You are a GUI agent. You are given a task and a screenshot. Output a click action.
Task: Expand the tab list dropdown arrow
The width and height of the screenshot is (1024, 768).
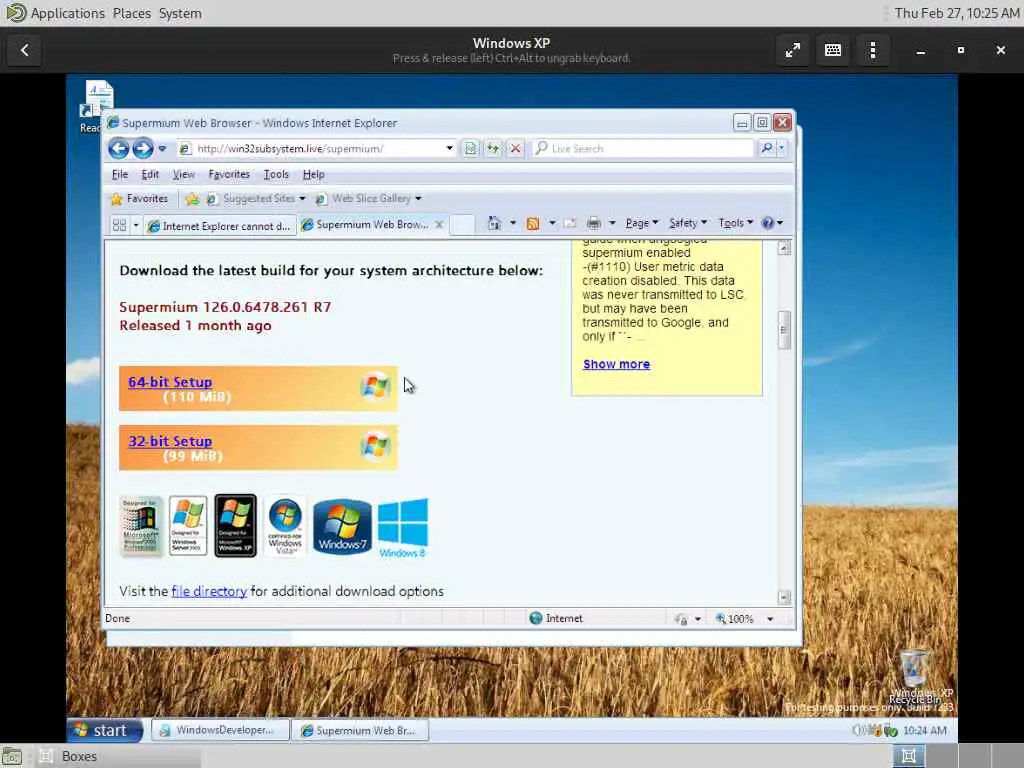click(136, 225)
